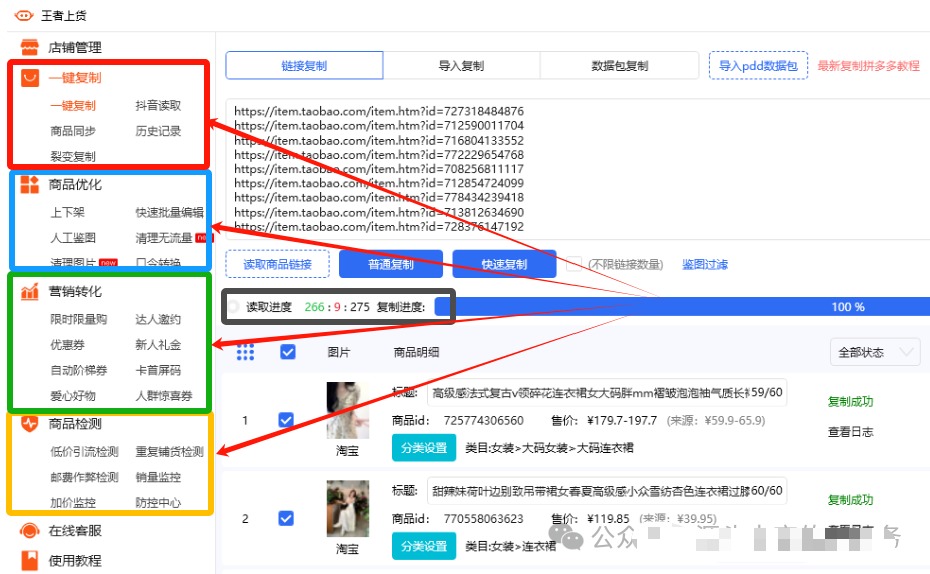Image resolution: width=930 pixels, height=574 pixels.
Task: Open the 最新复制拼多多教程 link
Action: click(x=867, y=66)
